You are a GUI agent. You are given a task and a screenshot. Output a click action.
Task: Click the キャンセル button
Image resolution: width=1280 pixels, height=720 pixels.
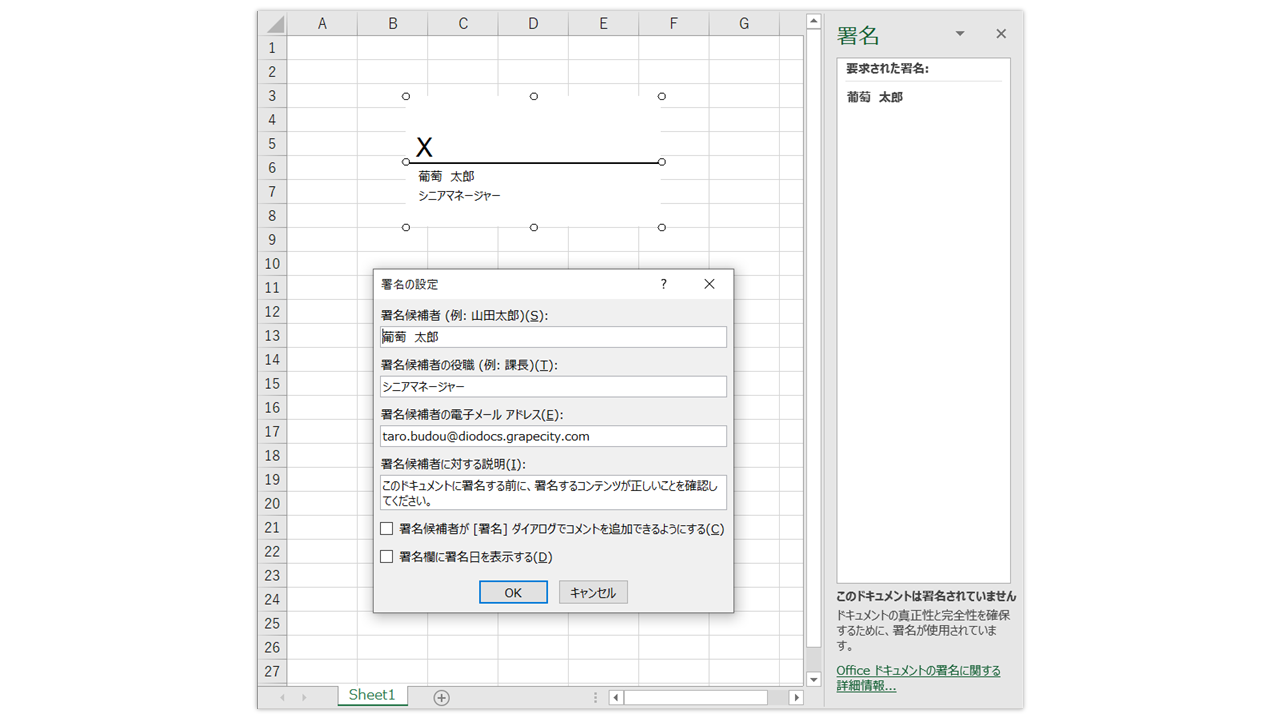(593, 593)
